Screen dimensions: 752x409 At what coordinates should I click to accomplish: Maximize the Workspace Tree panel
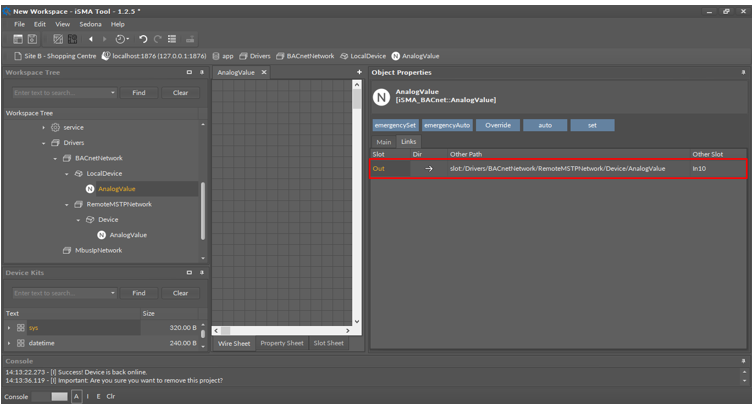189,72
